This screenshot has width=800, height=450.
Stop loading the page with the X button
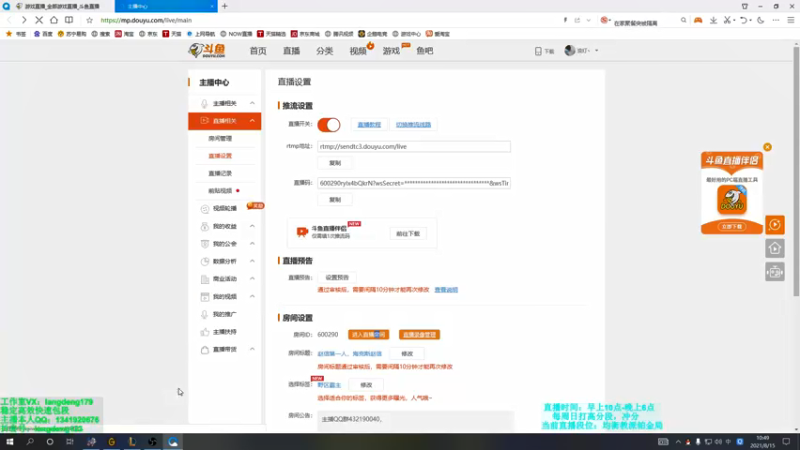pyautogui.click(x=39, y=20)
